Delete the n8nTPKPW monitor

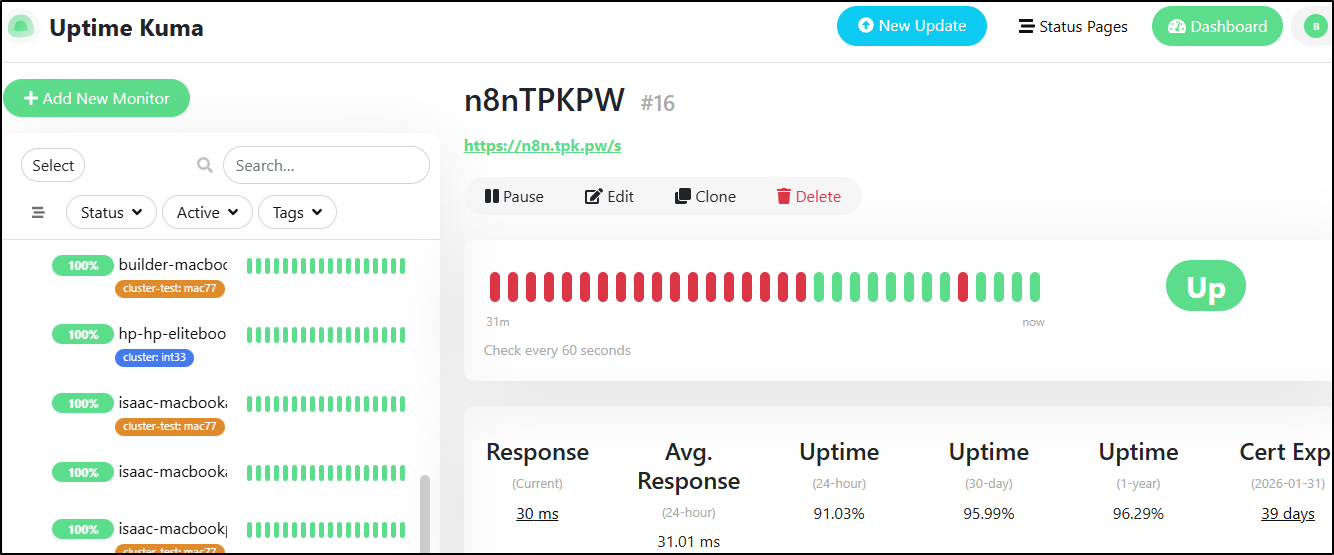(x=808, y=197)
